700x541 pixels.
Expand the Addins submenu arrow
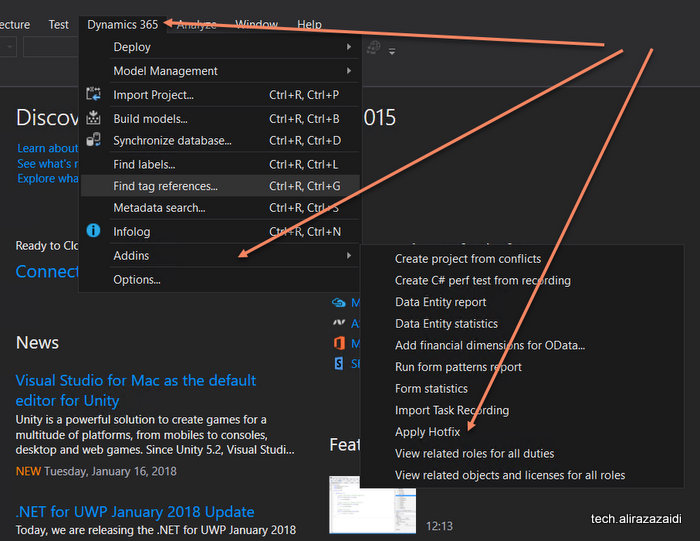[x=349, y=255]
